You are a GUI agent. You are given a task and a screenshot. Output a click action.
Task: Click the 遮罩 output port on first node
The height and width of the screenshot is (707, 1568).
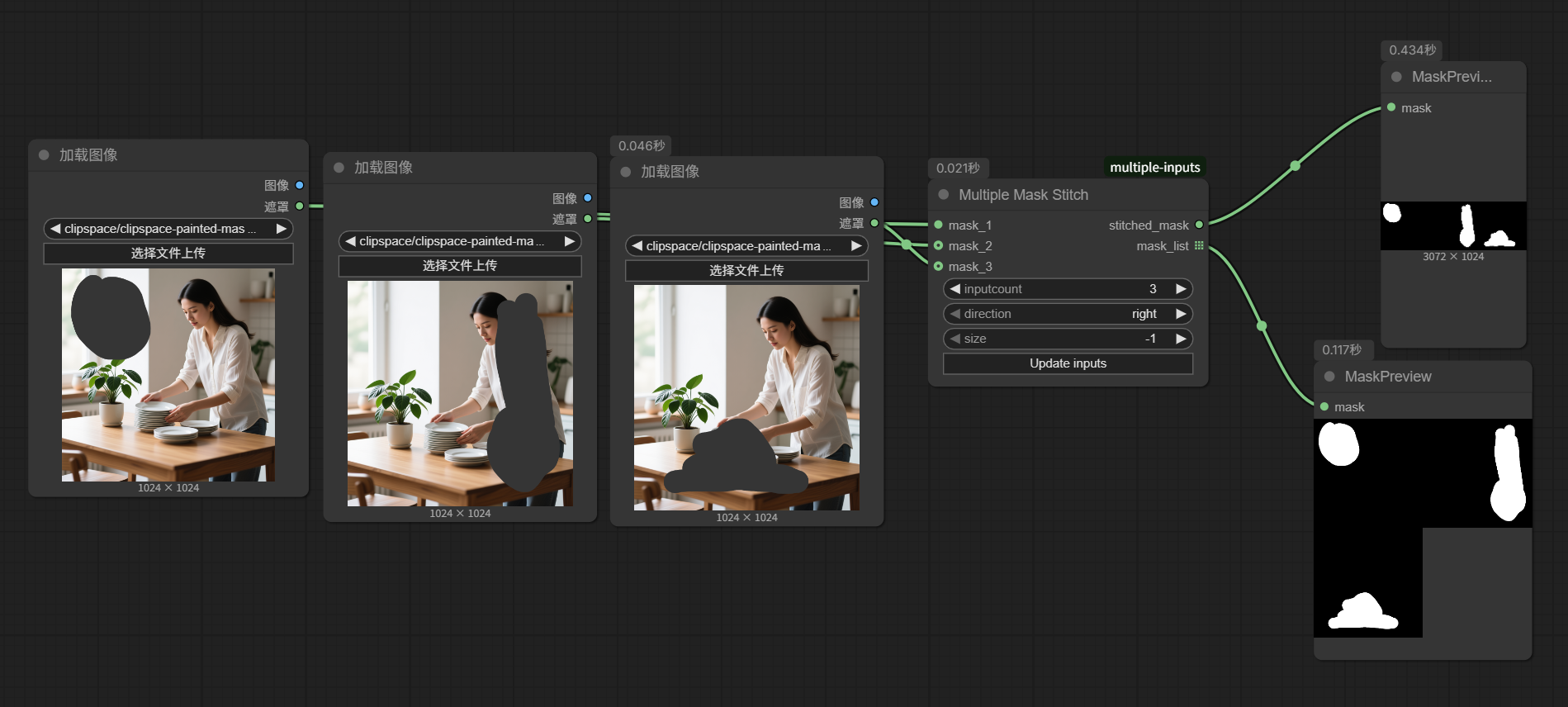point(300,206)
